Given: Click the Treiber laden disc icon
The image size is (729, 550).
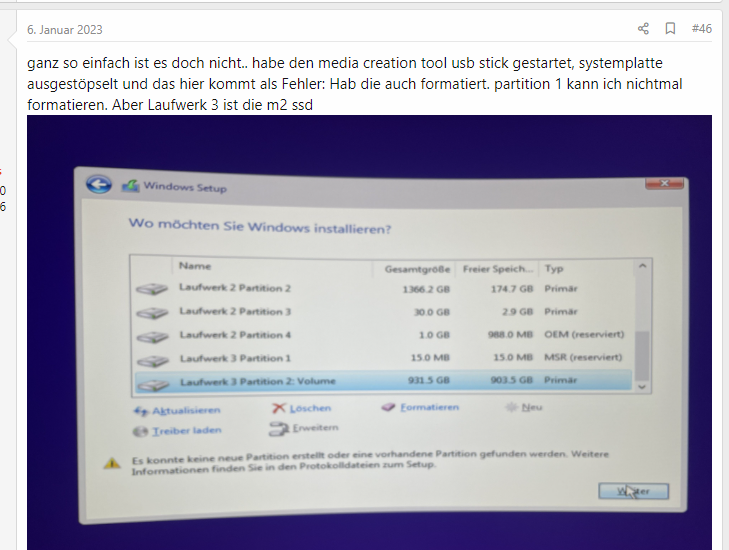Looking at the screenshot, I should coord(140,431).
